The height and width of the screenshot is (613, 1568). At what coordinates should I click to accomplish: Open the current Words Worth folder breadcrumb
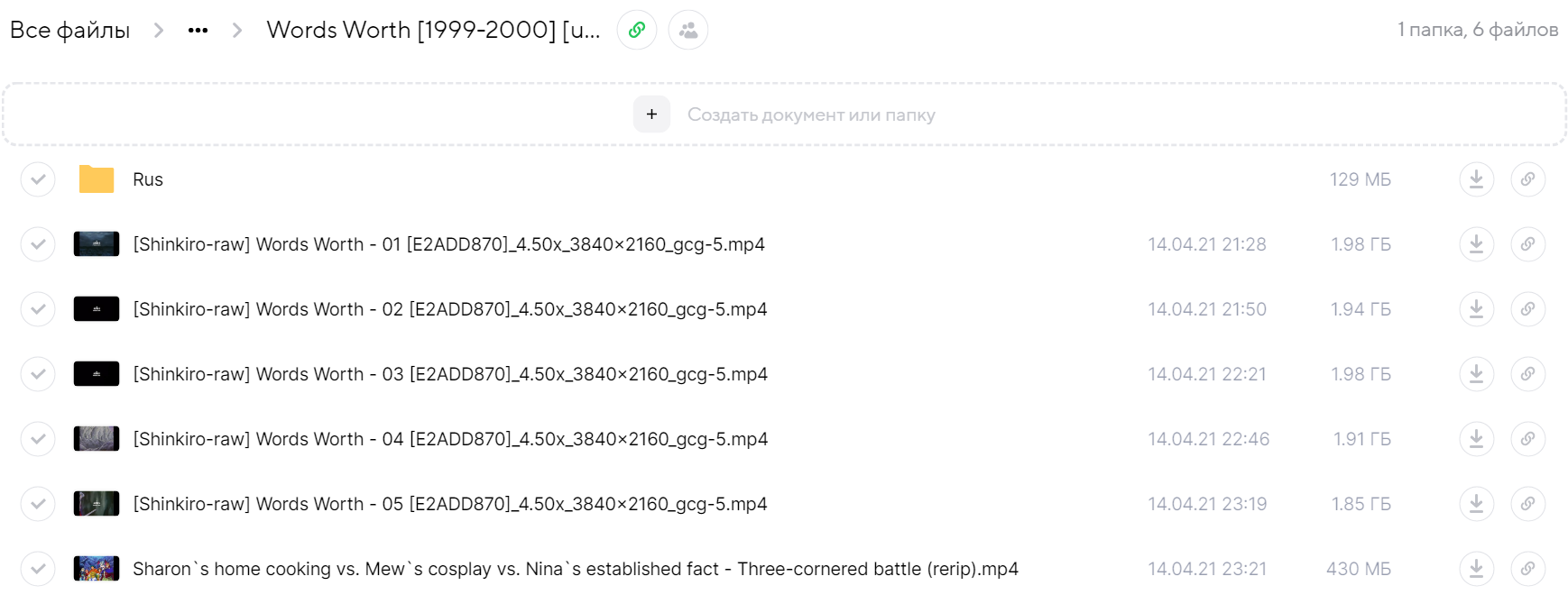pyautogui.click(x=433, y=30)
